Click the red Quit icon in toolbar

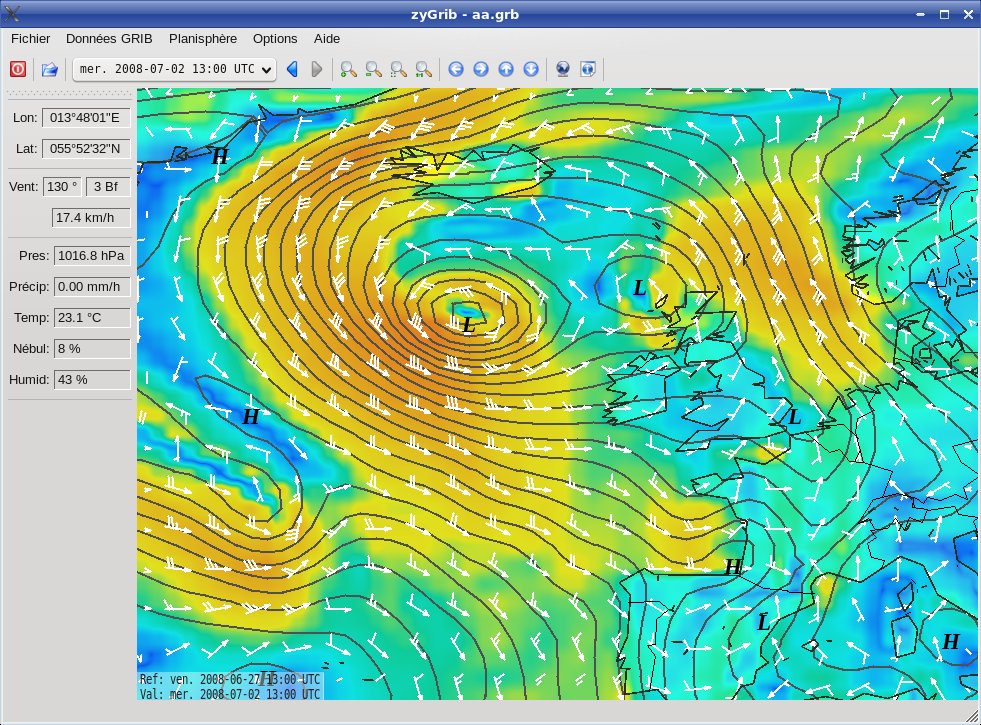18,69
